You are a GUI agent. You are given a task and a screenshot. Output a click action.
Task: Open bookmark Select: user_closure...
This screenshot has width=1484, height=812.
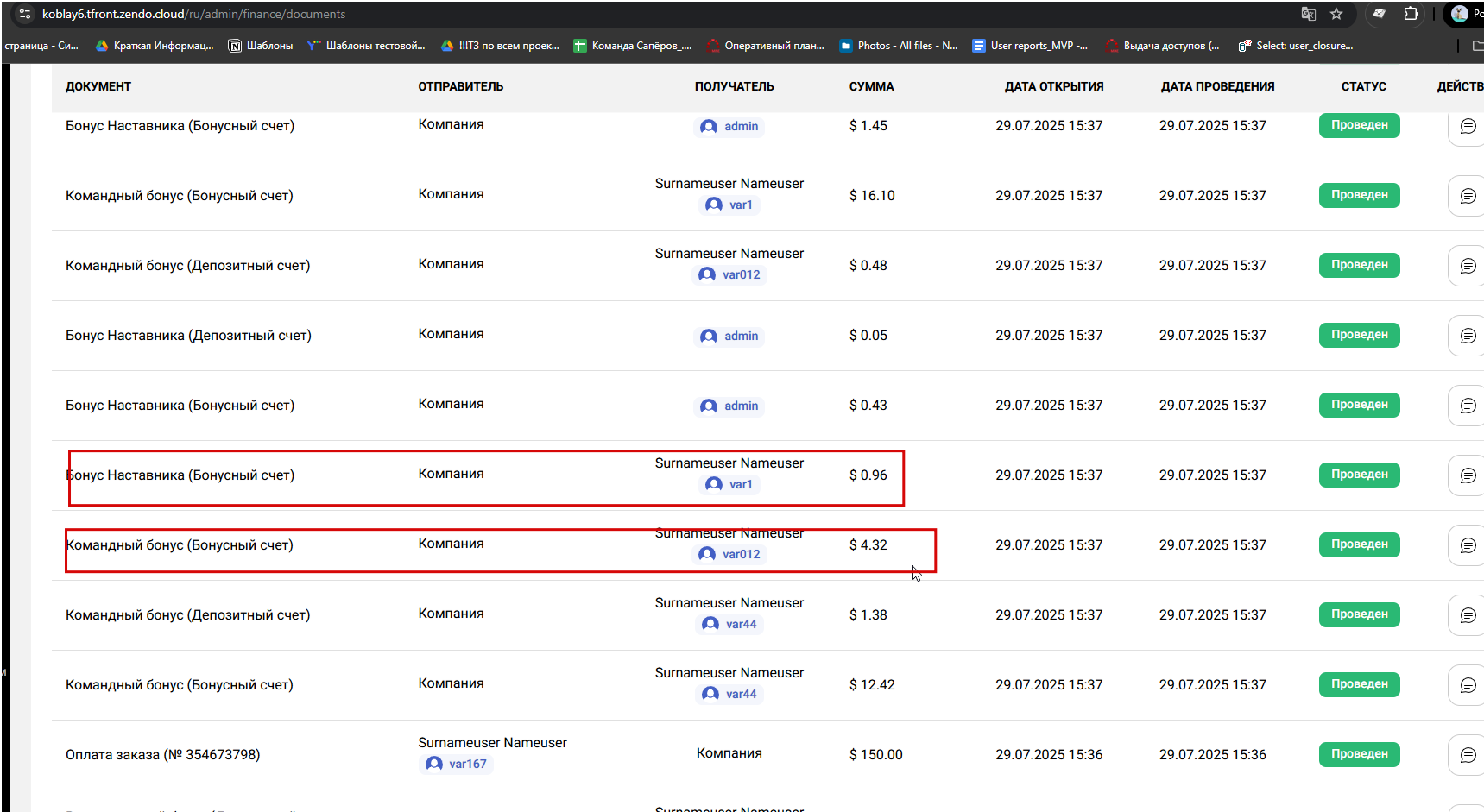click(x=1296, y=46)
